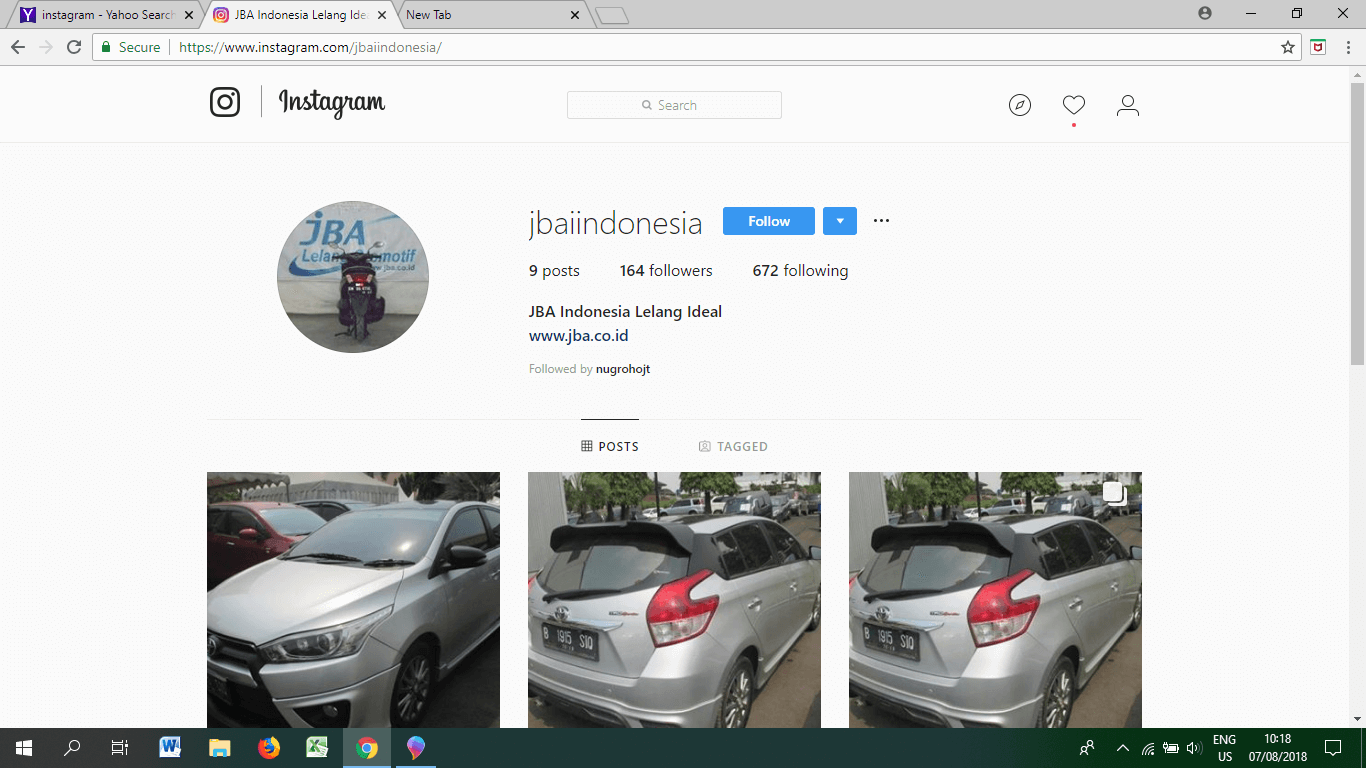Follow the jbaiindonesia account

tap(768, 221)
